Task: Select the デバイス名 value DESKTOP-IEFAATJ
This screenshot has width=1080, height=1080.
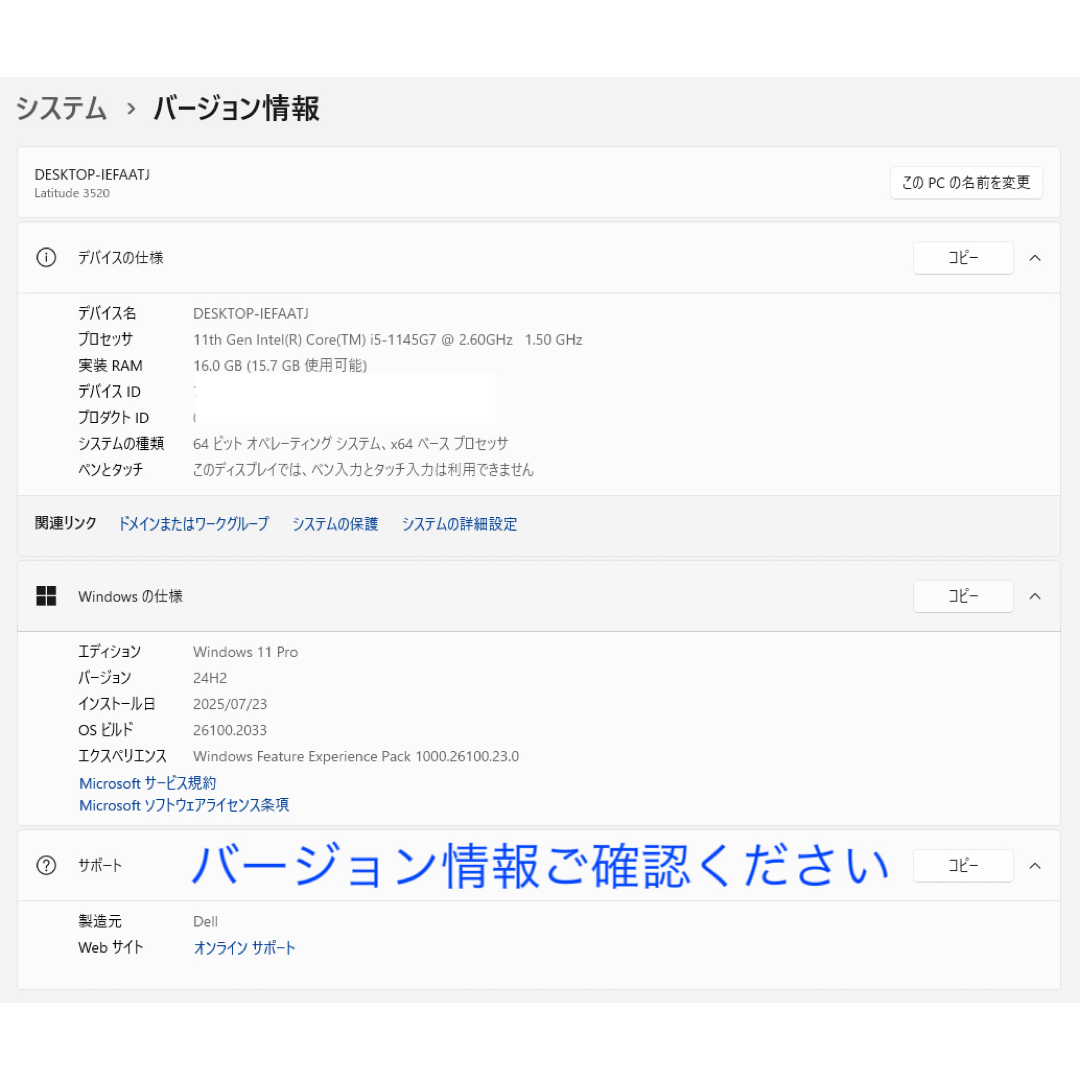Action: tap(251, 313)
